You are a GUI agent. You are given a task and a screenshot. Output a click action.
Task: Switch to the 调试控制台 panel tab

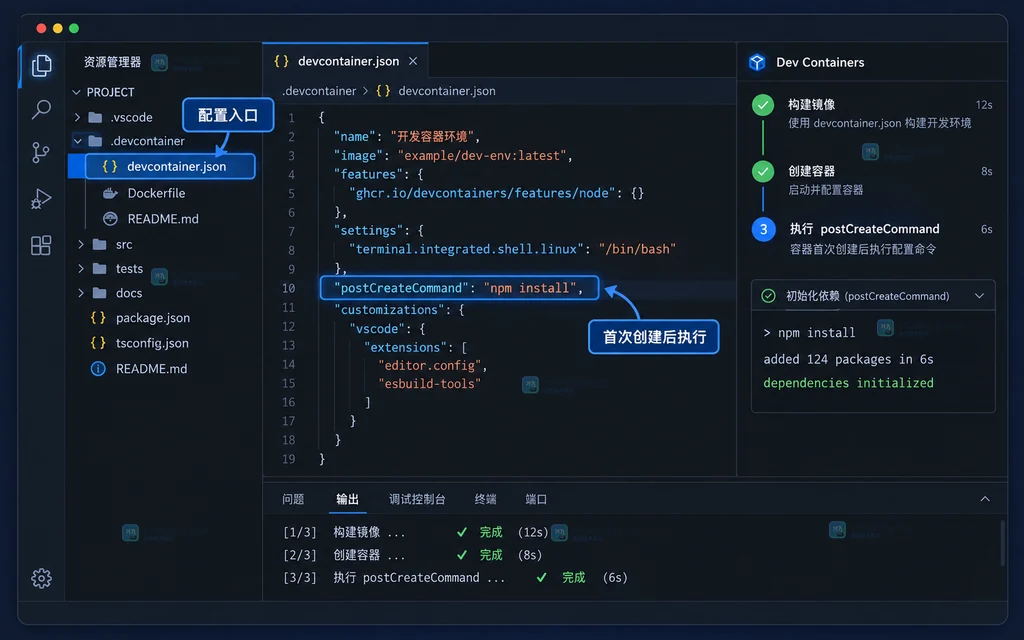tap(417, 499)
